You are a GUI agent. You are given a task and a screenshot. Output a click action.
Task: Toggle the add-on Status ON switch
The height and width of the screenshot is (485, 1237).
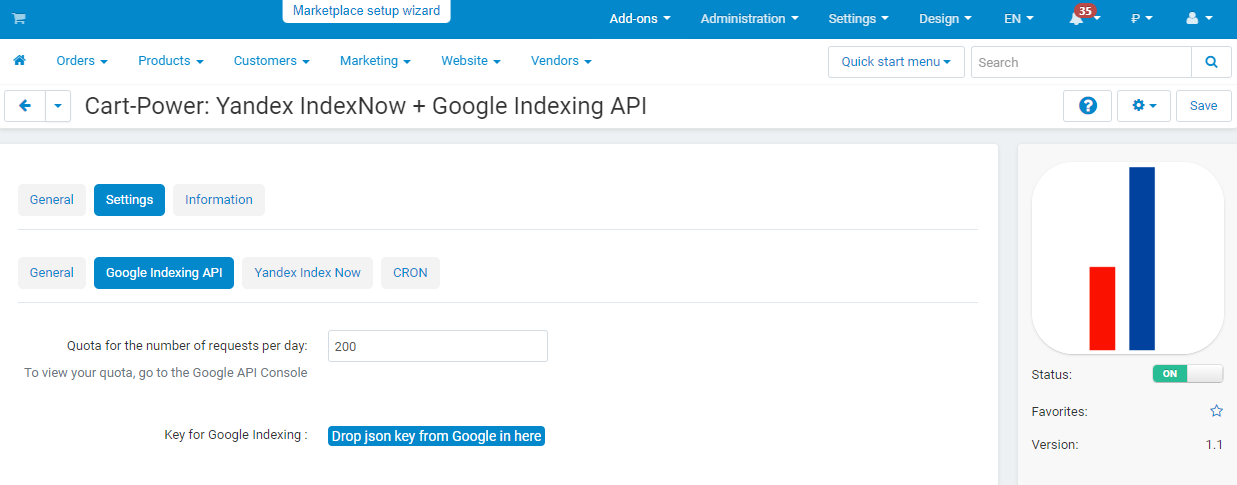click(x=1187, y=374)
